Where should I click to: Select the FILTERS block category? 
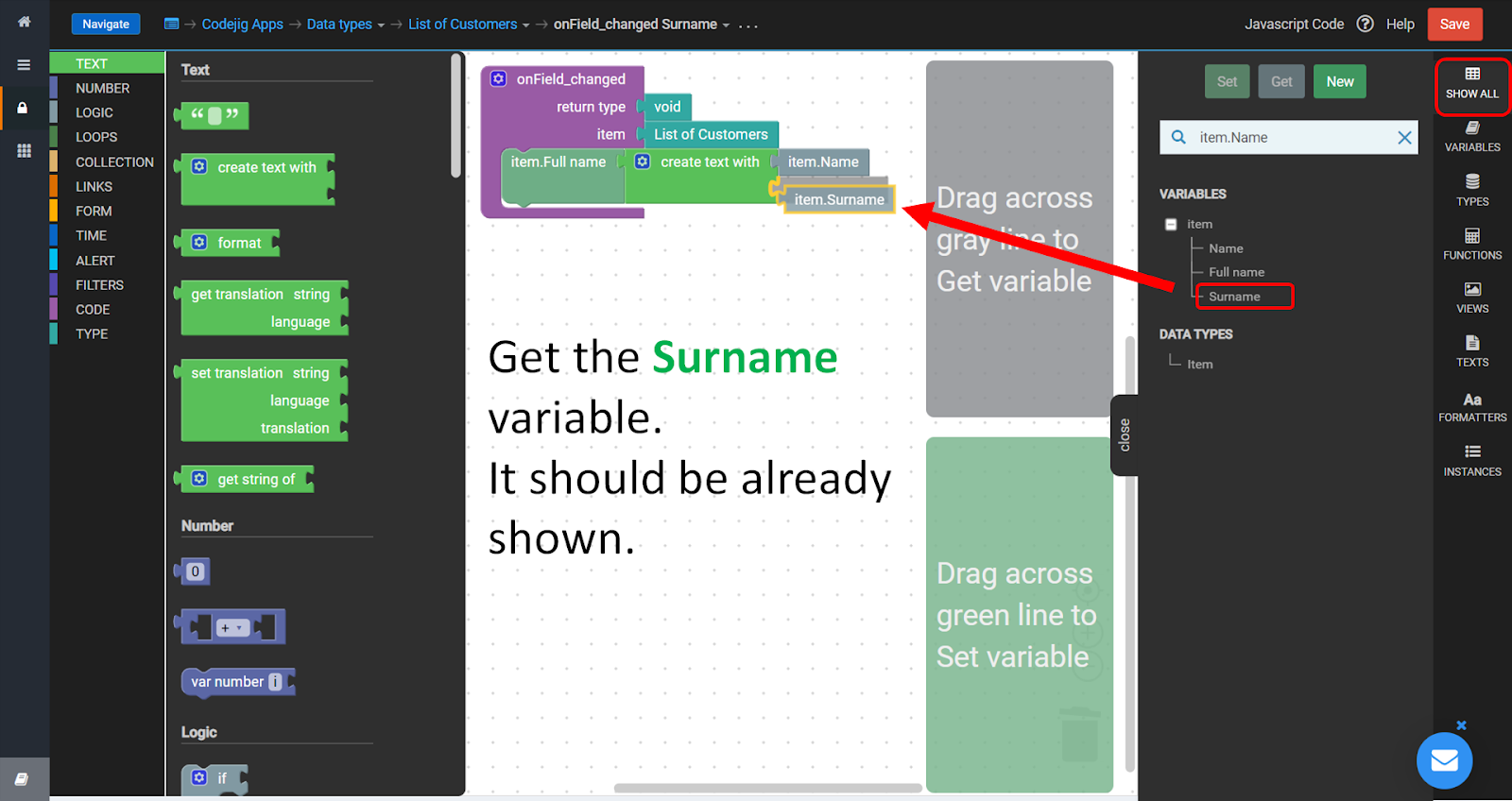tap(107, 284)
